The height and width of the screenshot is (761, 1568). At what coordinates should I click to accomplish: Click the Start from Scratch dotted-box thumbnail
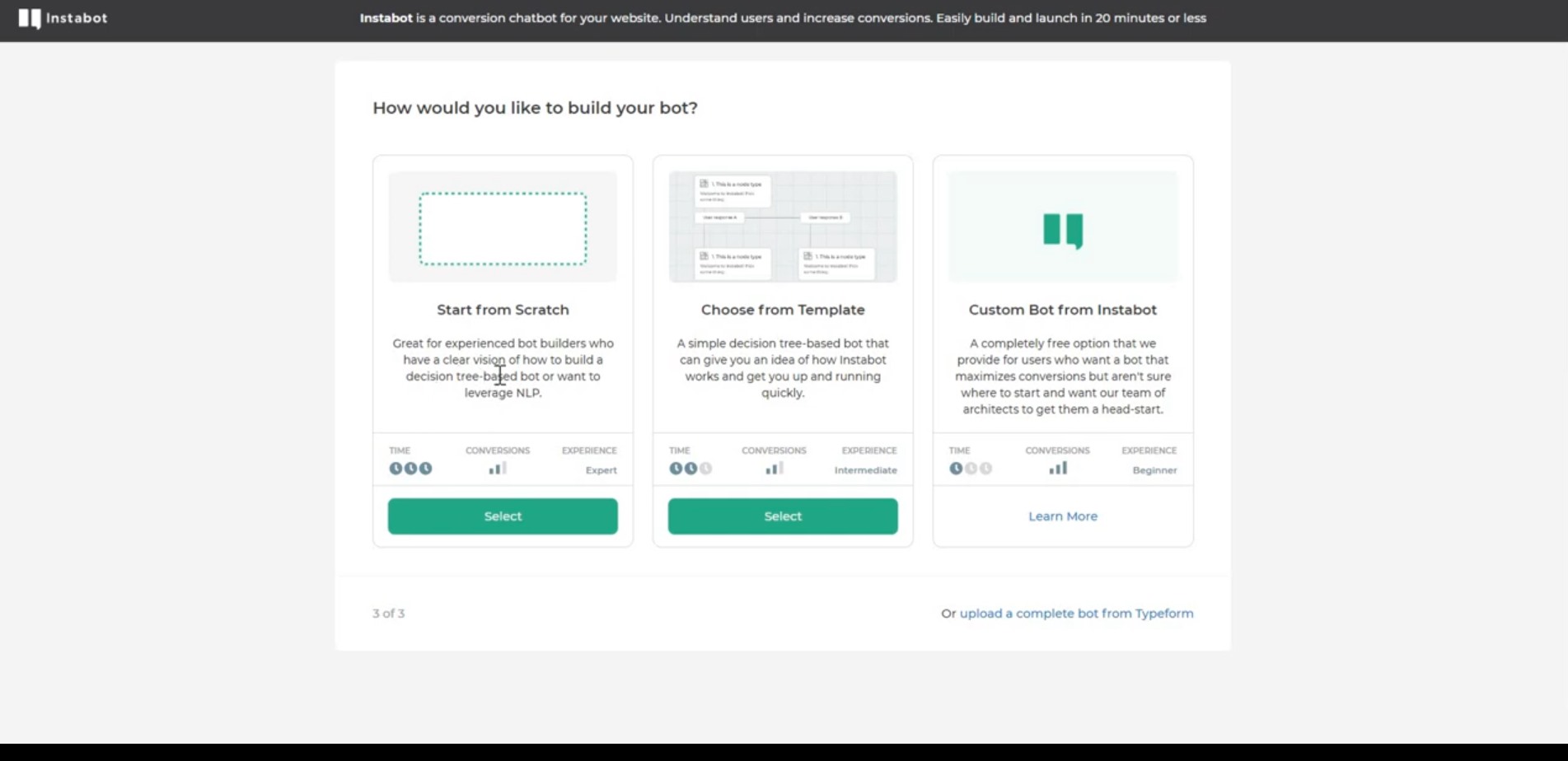point(503,227)
